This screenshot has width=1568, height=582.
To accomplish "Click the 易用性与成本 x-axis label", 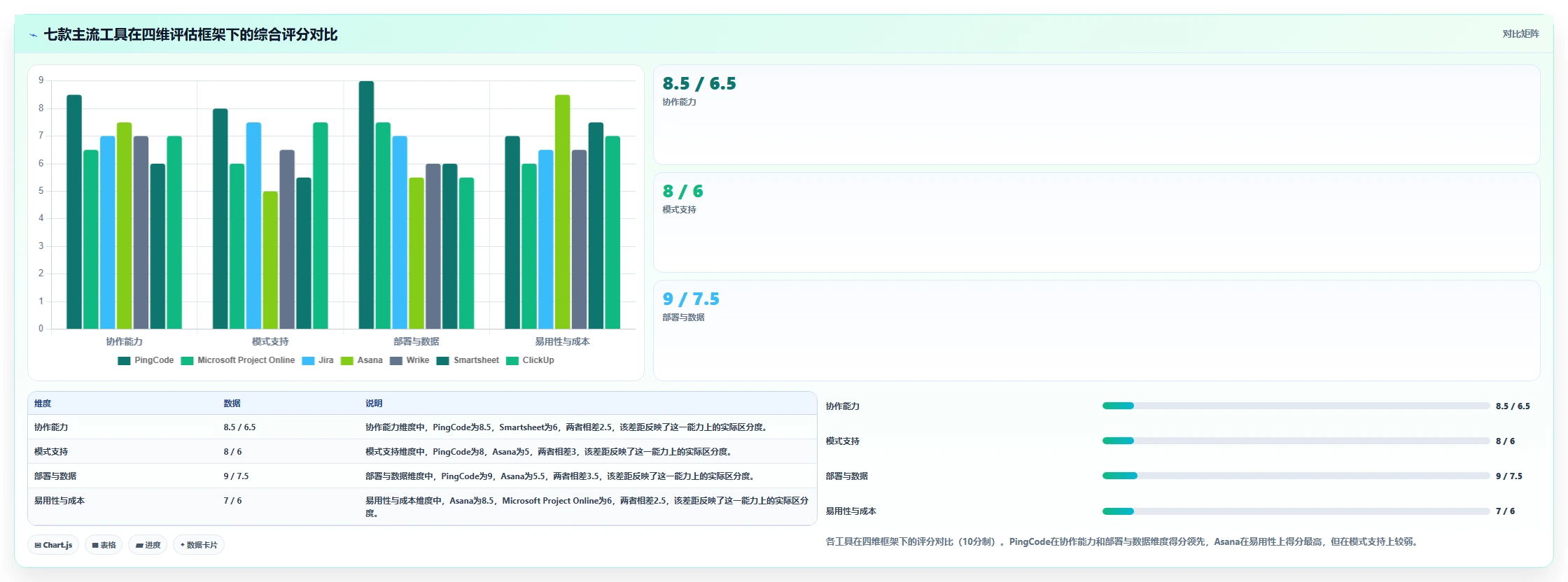I will click(563, 341).
